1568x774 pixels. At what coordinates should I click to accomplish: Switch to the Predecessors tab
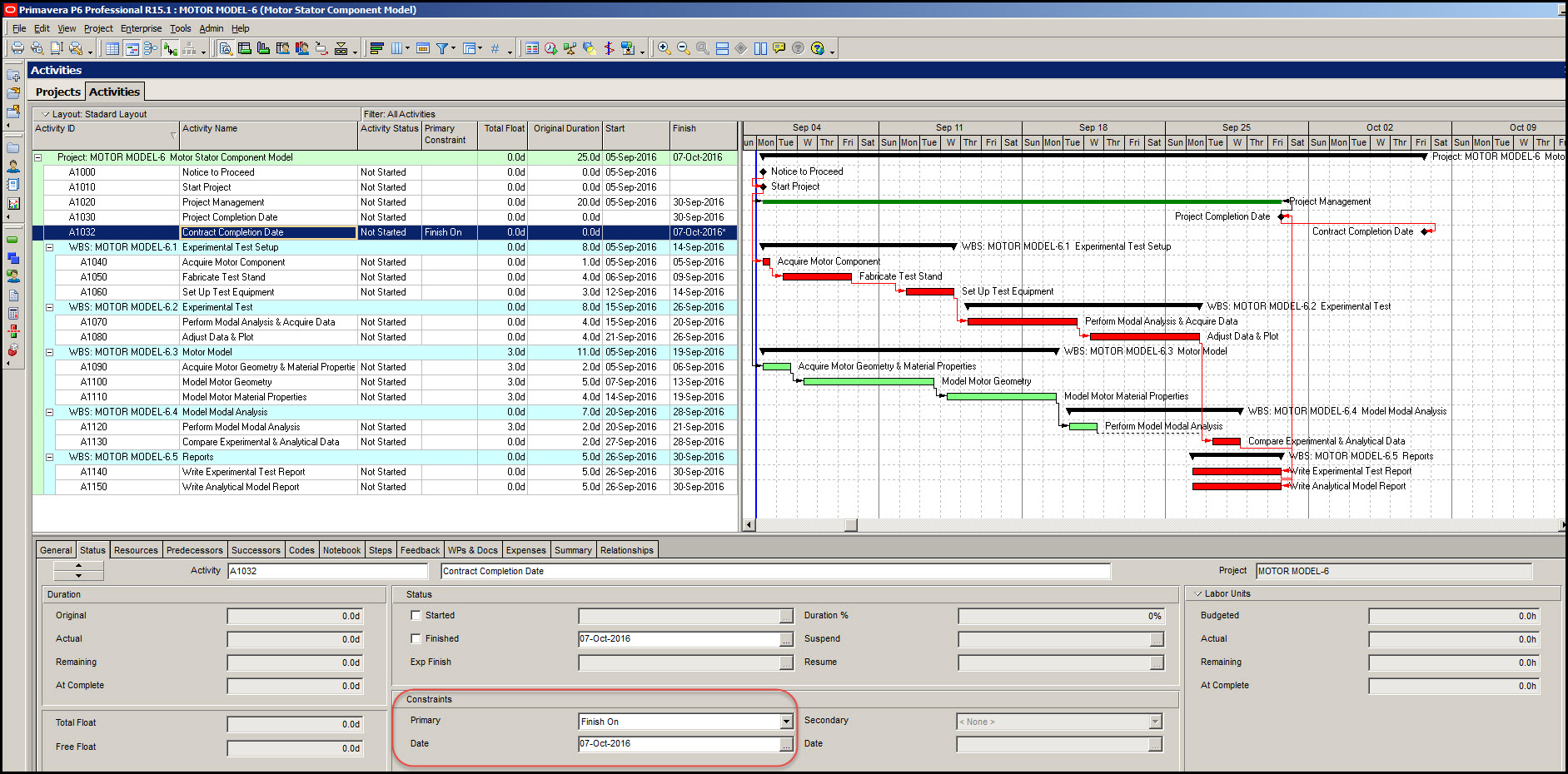coord(194,550)
